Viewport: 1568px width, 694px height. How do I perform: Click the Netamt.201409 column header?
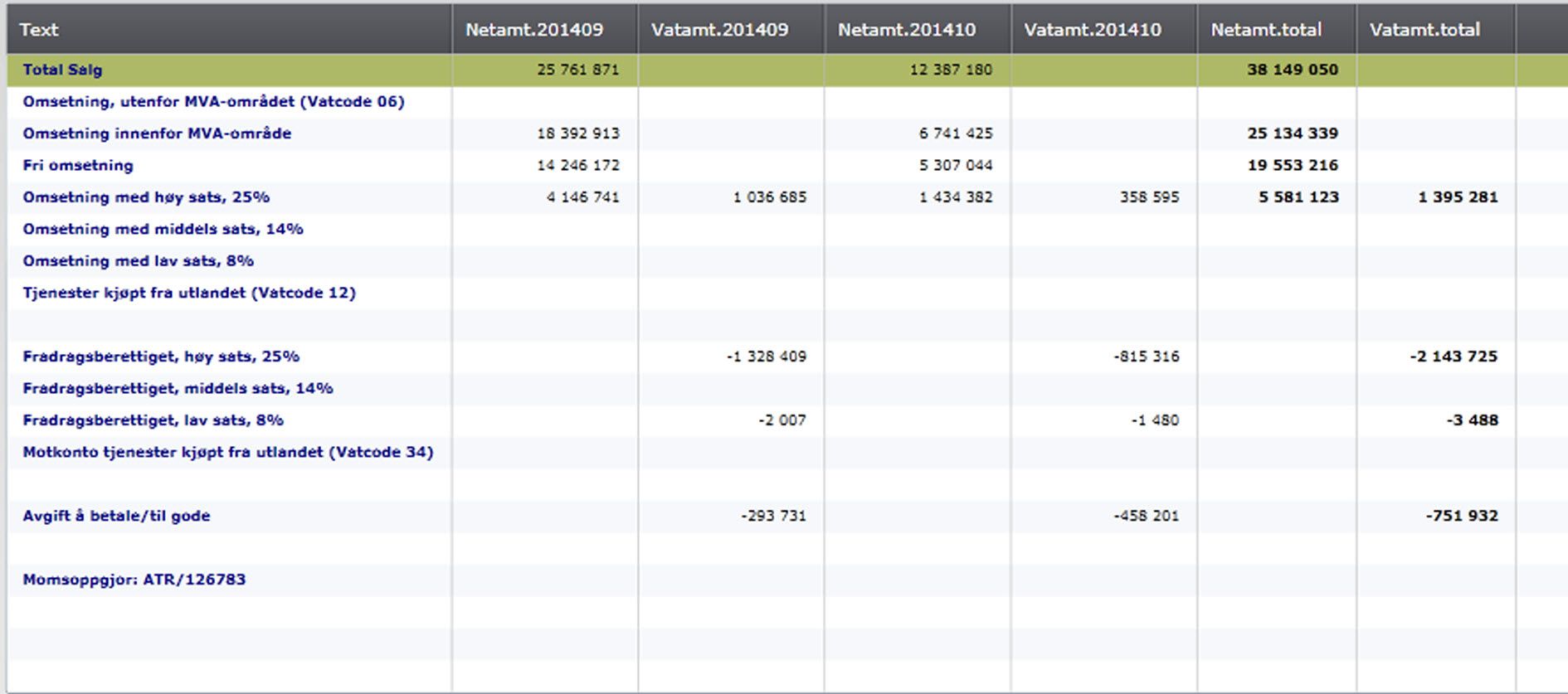[x=533, y=30]
